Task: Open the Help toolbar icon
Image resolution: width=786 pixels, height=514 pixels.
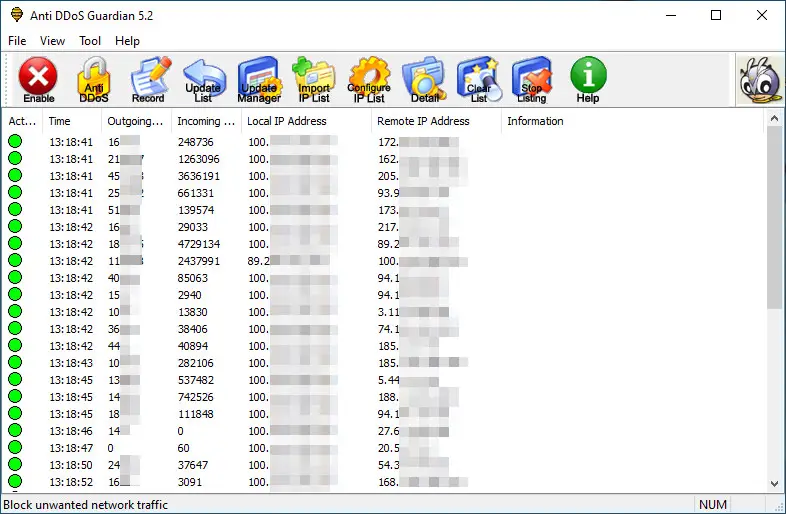Action: tap(588, 80)
